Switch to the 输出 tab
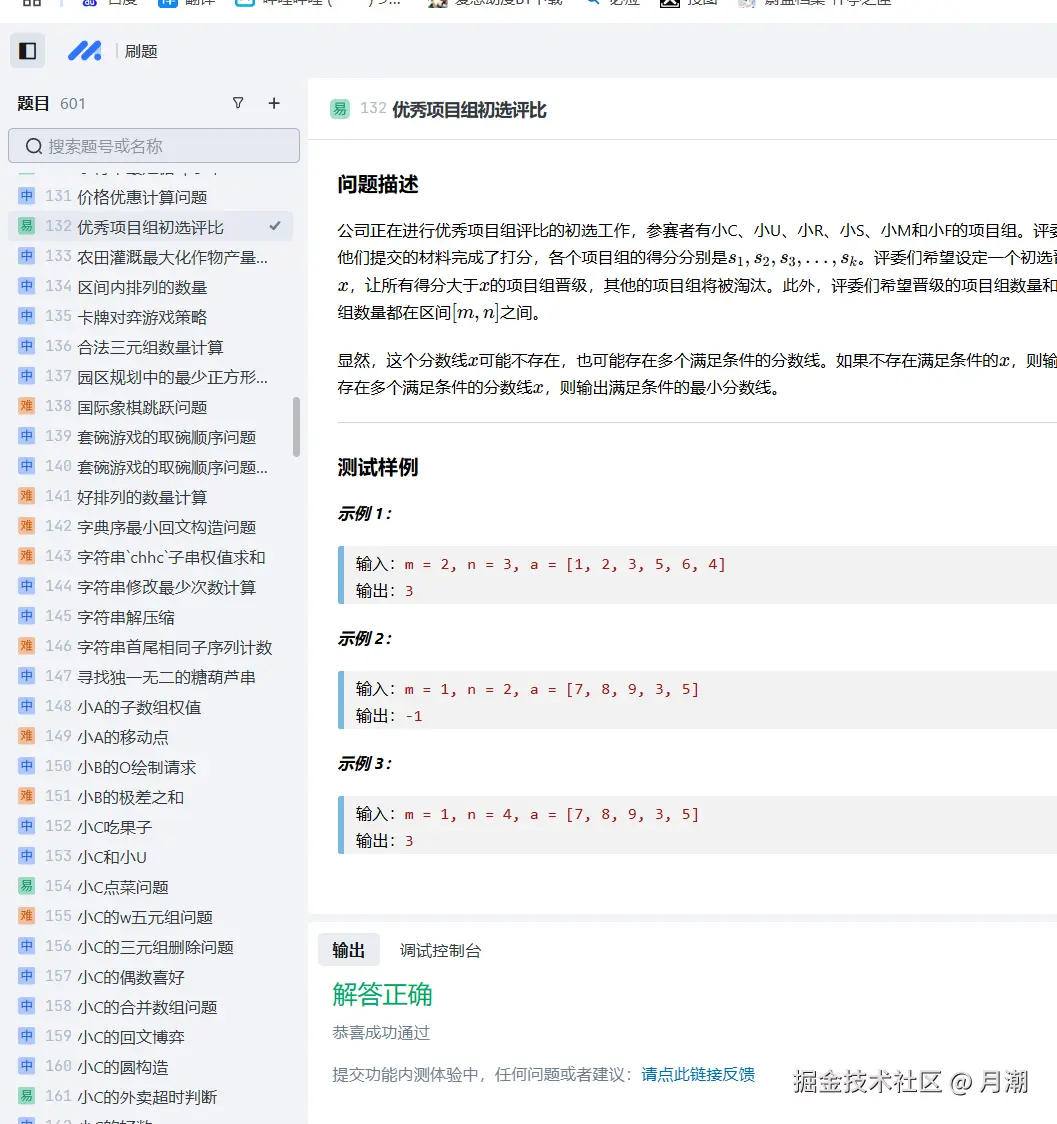 348,950
